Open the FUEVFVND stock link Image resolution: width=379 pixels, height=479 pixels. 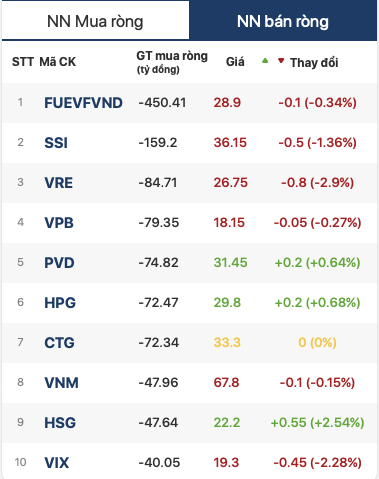click(x=83, y=103)
